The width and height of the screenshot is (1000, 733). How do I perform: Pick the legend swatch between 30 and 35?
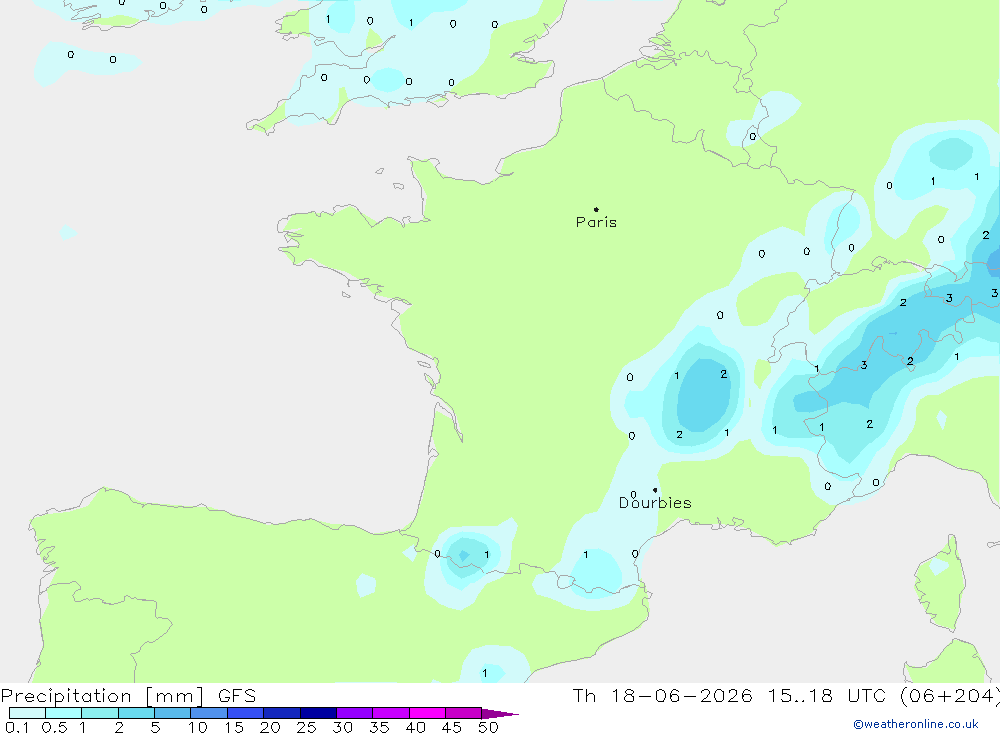[x=355, y=713]
